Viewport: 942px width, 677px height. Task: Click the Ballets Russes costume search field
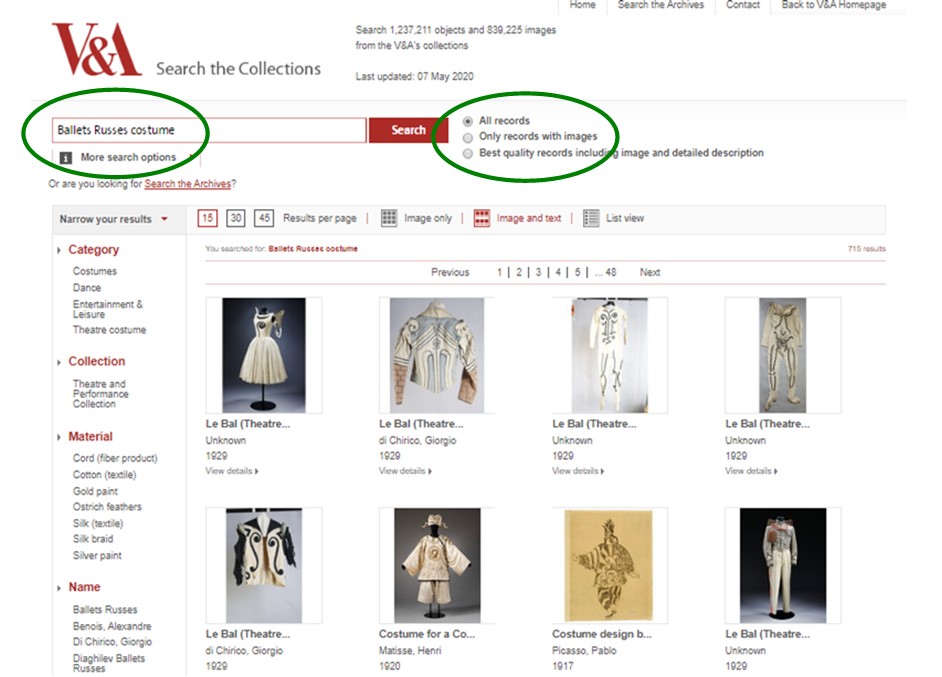[210, 130]
